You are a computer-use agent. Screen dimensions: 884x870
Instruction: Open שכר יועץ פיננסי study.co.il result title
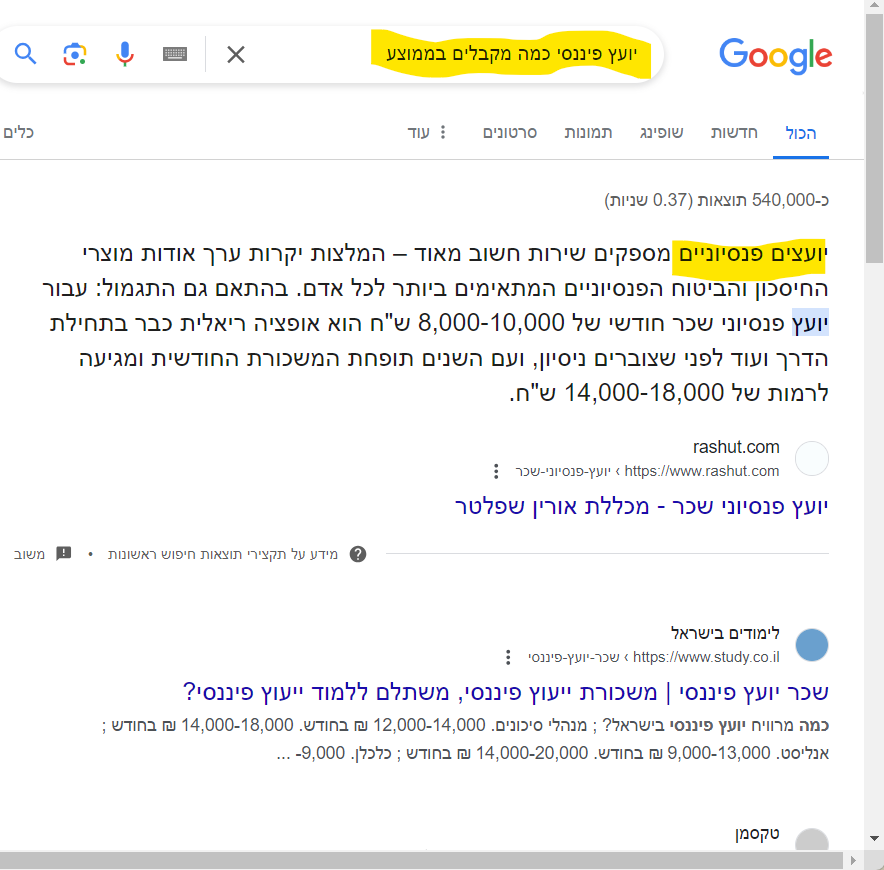click(506, 692)
